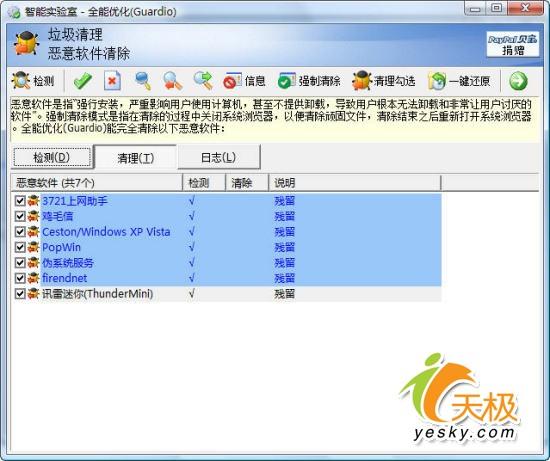Switch to the 清理(T) tab
550x461 pixels.
pyautogui.click(x=135, y=158)
